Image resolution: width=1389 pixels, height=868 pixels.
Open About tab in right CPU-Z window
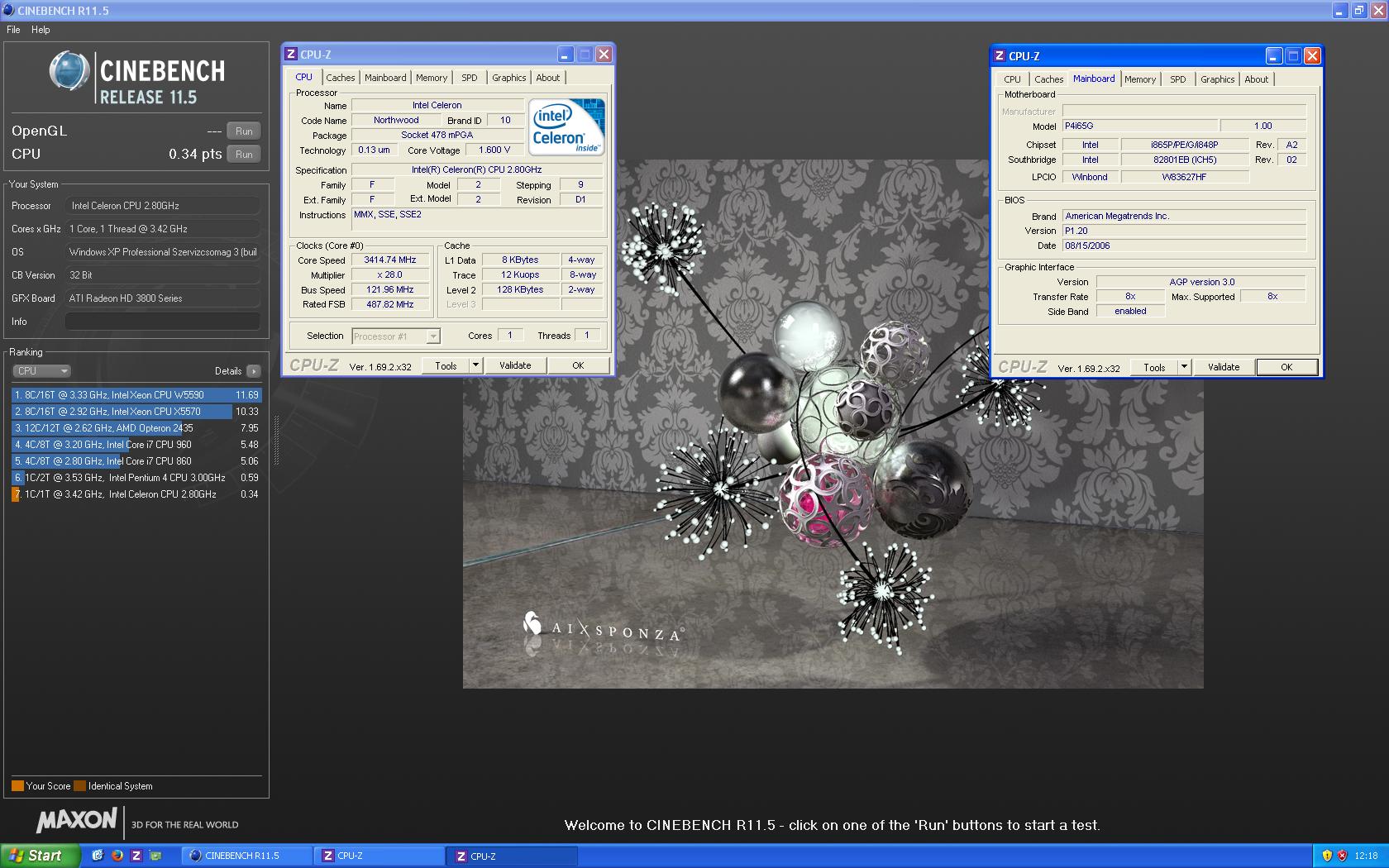tap(1256, 79)
